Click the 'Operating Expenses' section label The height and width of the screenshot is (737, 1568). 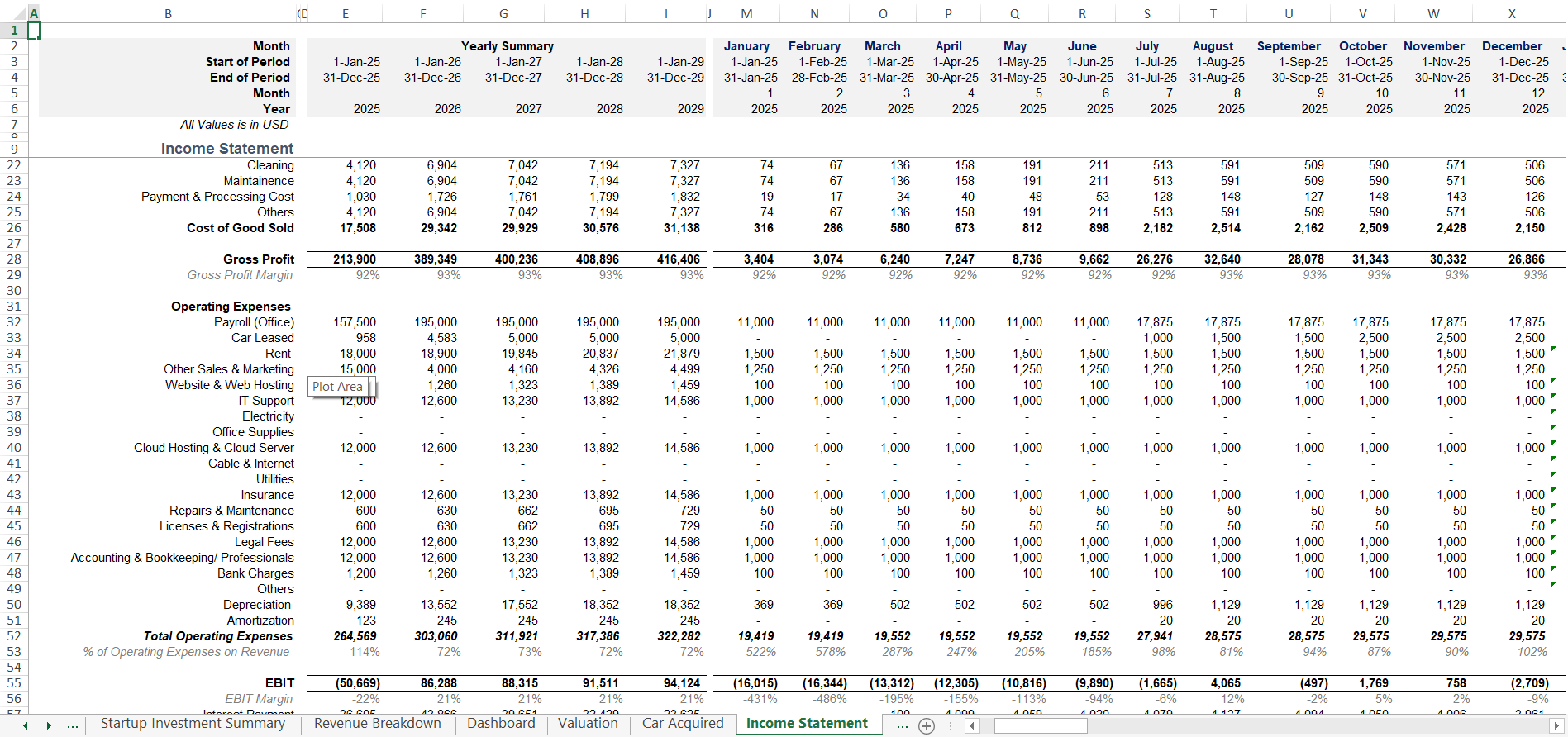[x=231, y=307]
